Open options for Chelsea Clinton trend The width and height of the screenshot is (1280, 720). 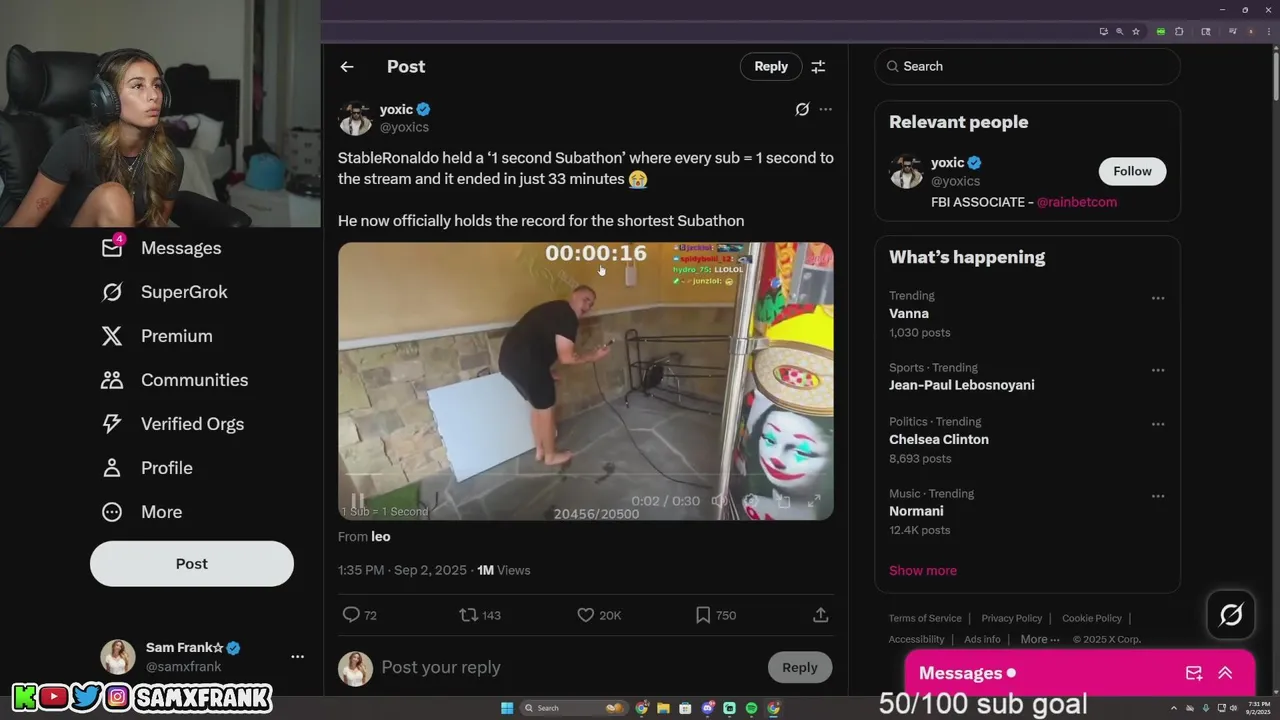tap(1158, 424)
